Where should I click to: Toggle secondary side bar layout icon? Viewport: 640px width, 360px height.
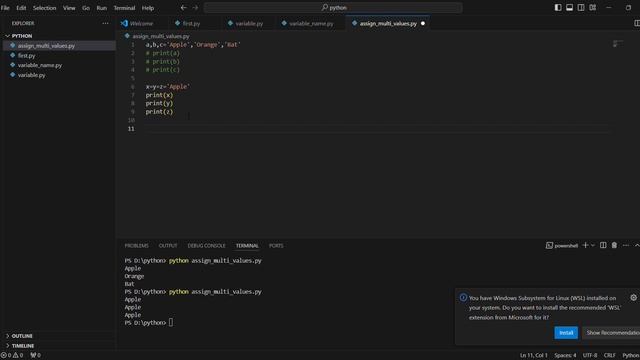(581, 8)
